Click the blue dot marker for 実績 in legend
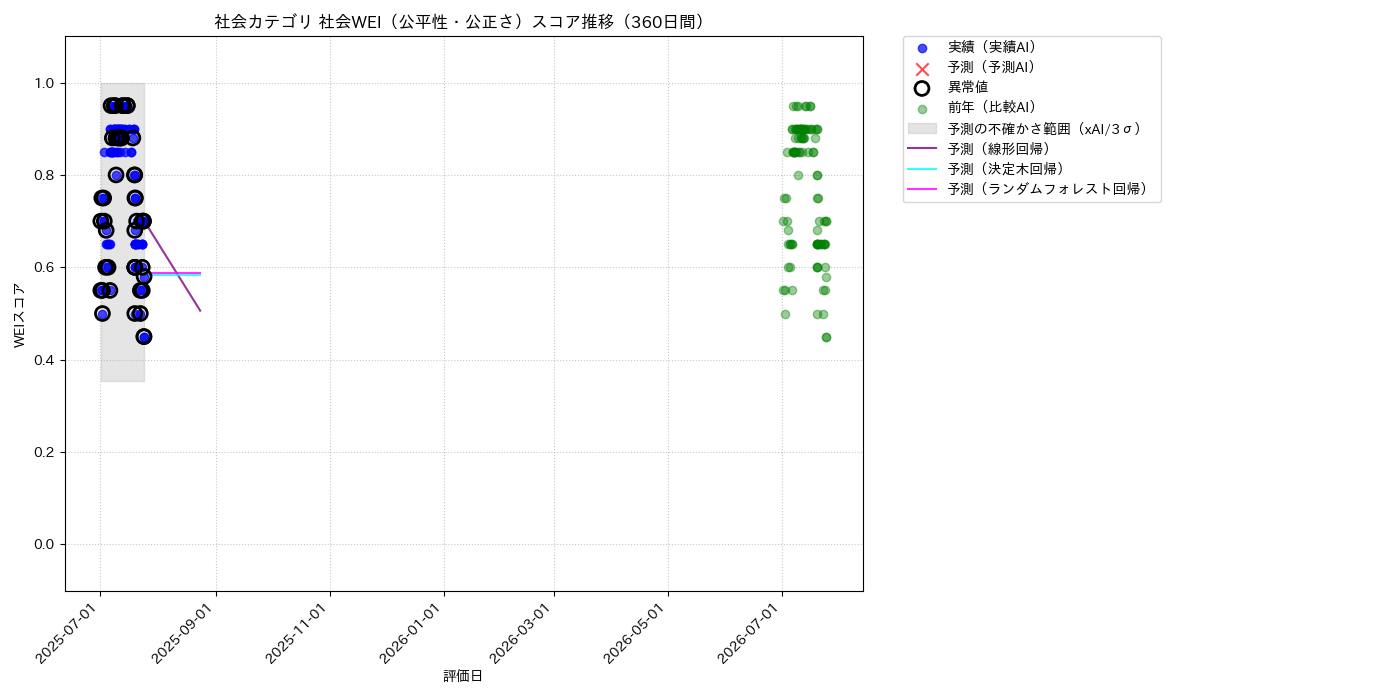 coord(922,48)
